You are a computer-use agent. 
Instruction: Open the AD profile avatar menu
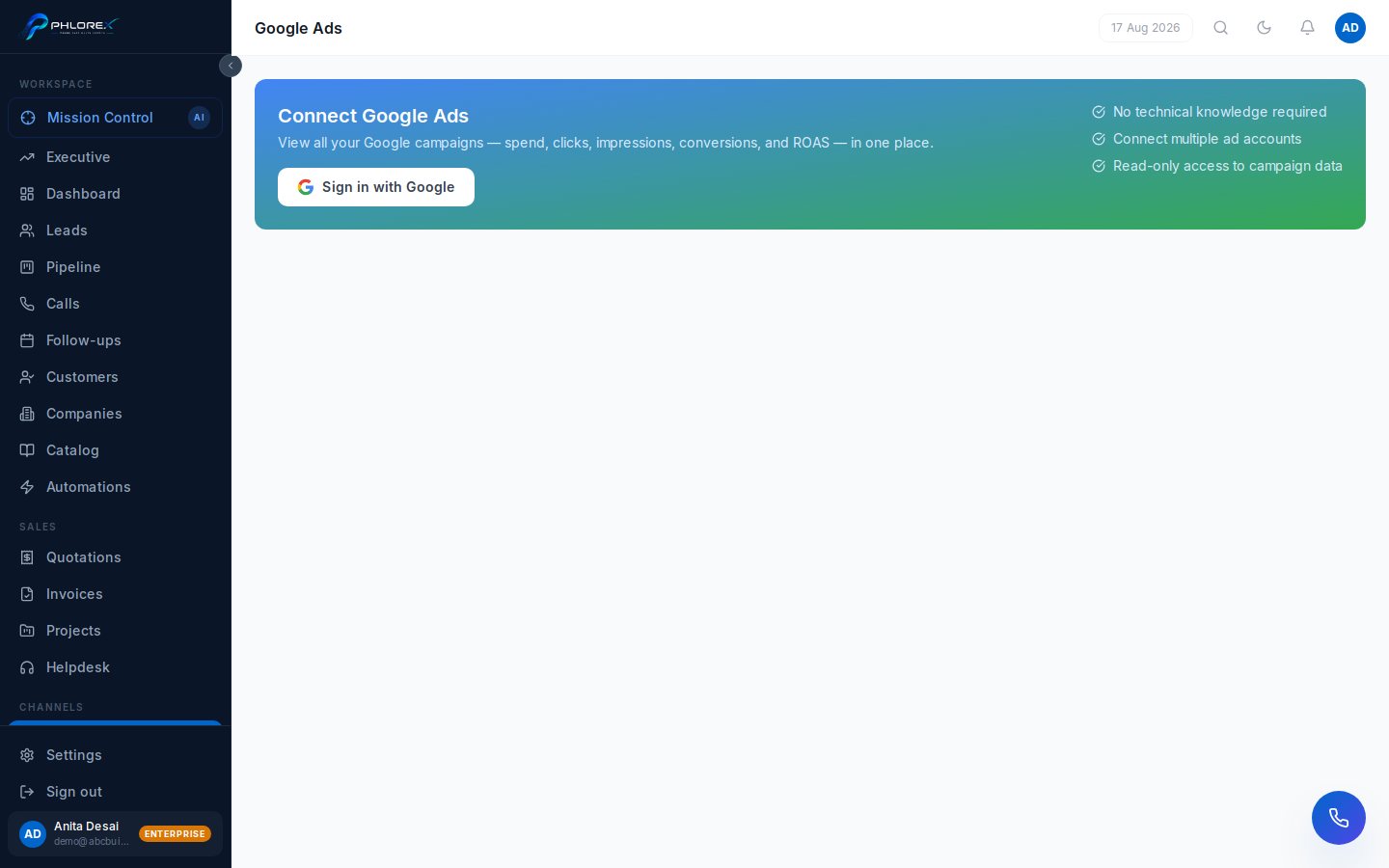(1350, 28)
